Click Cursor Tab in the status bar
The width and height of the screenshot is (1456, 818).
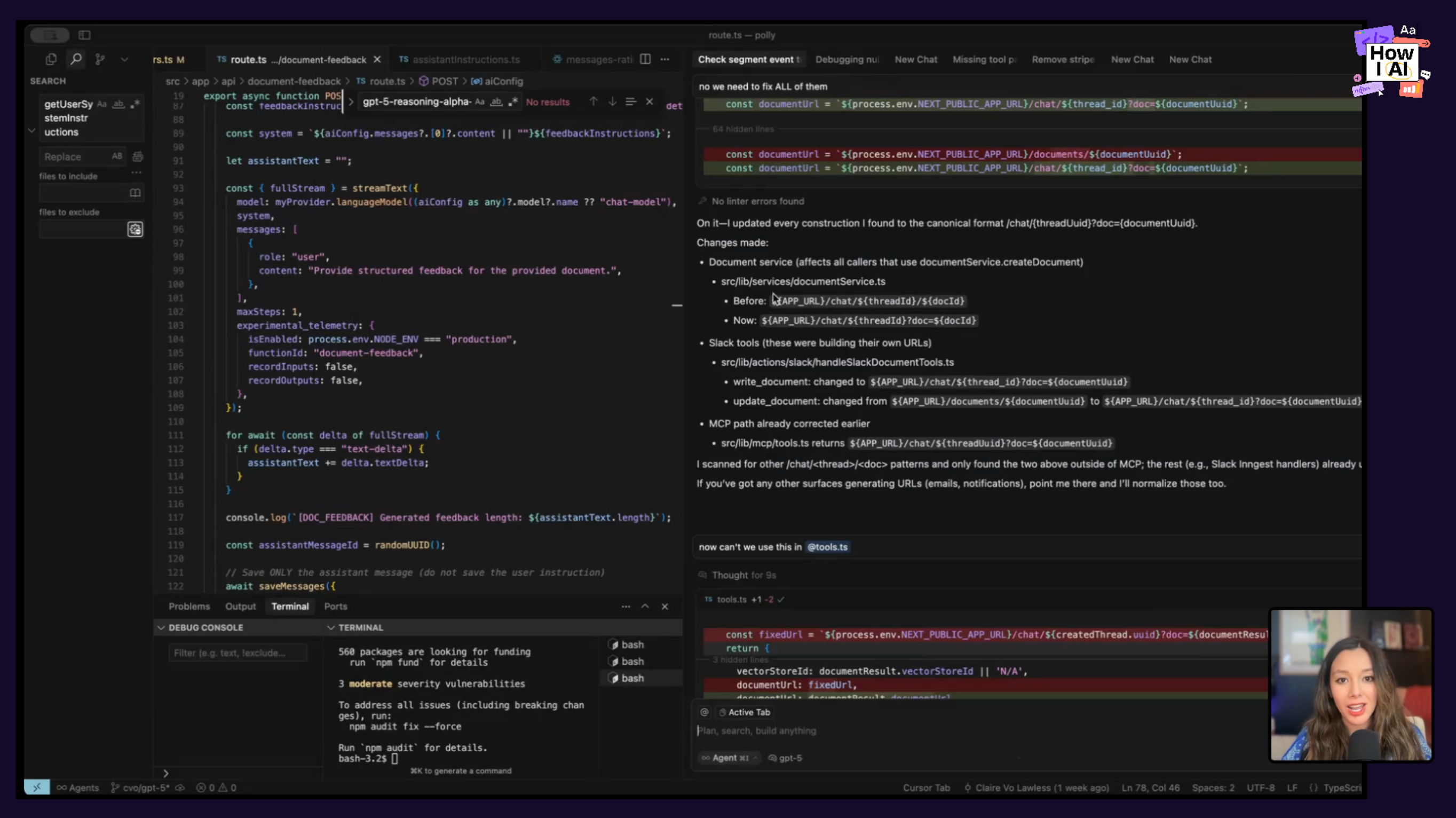coord(927,788)
